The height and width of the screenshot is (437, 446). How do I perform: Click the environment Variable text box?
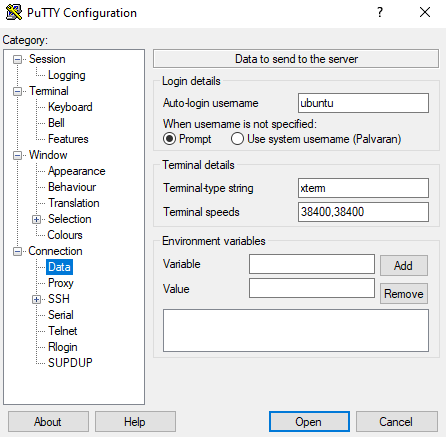coord(312,264)
